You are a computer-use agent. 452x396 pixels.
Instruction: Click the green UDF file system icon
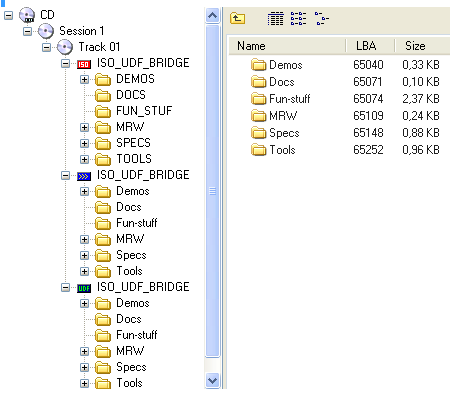point(84,288)
